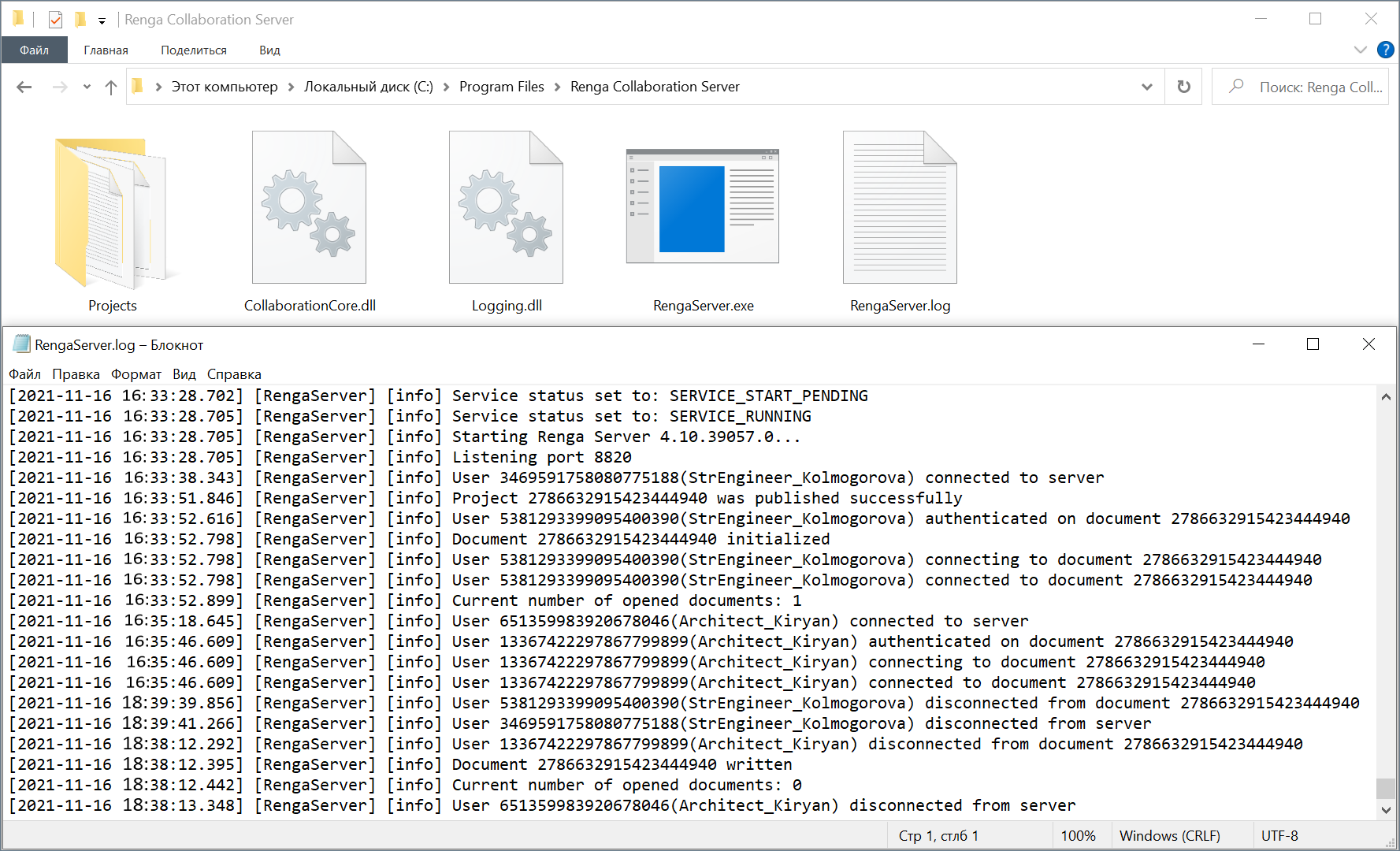
Task: Click the RengaServer.exe file name label
Action: tap(703, 306)
